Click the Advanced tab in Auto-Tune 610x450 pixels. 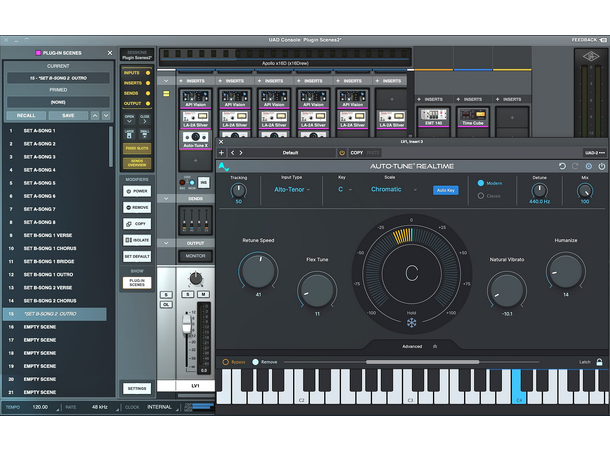click(x=412, y=346)
